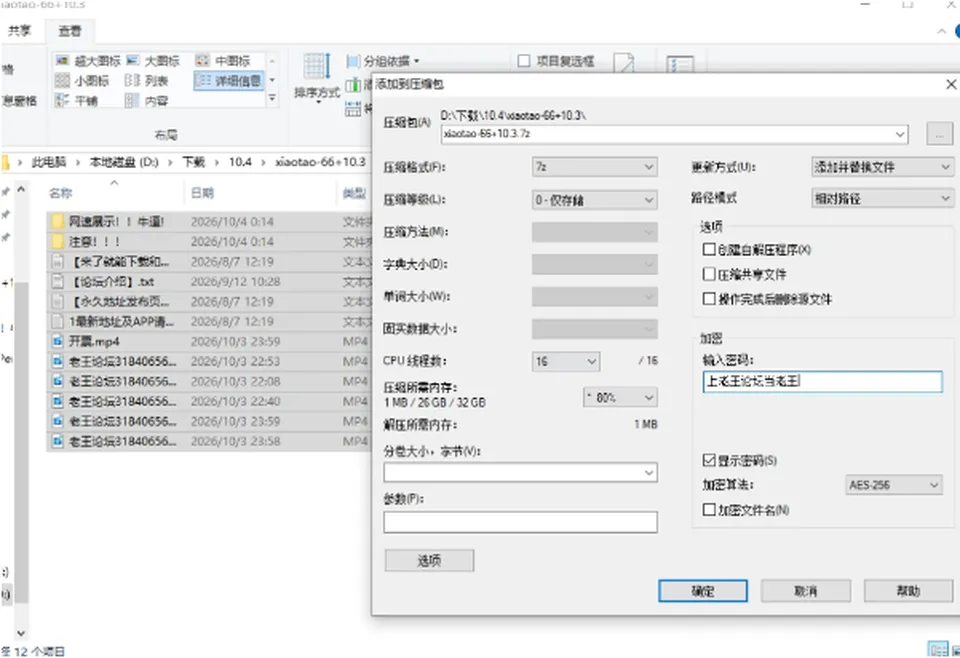
Task: Enable 加密文件名 checkbox
Action: point(709,510)
